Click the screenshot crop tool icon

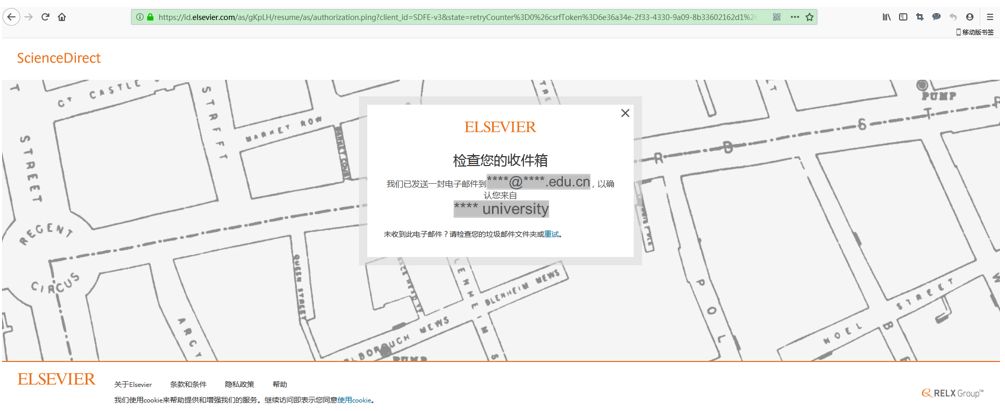[x=920, y=17]
